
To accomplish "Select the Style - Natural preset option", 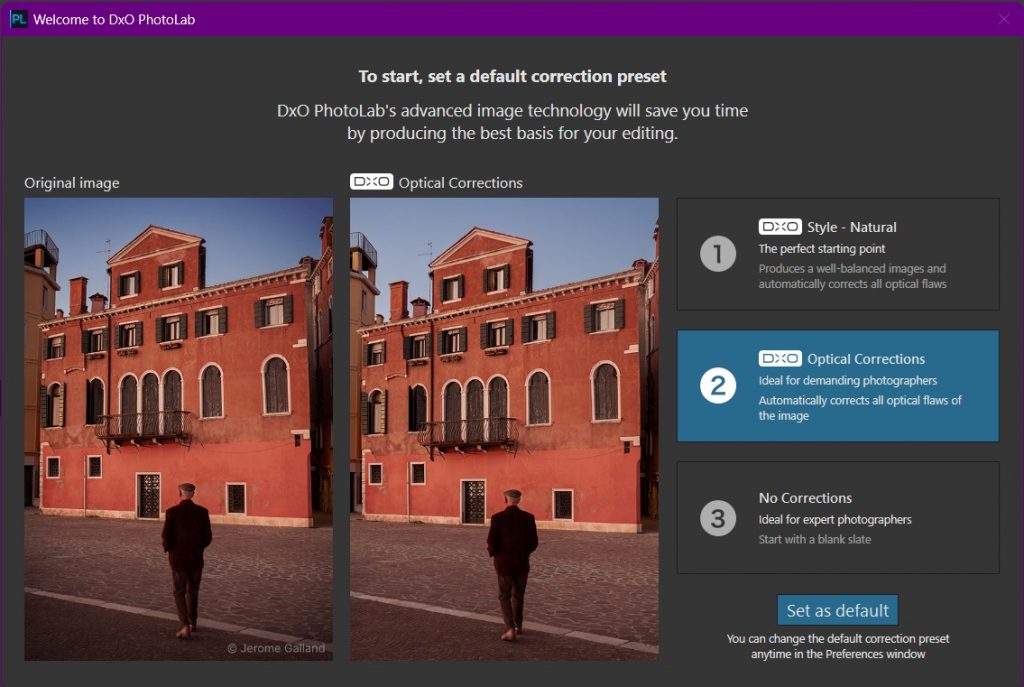I will [x=838, y=254].
